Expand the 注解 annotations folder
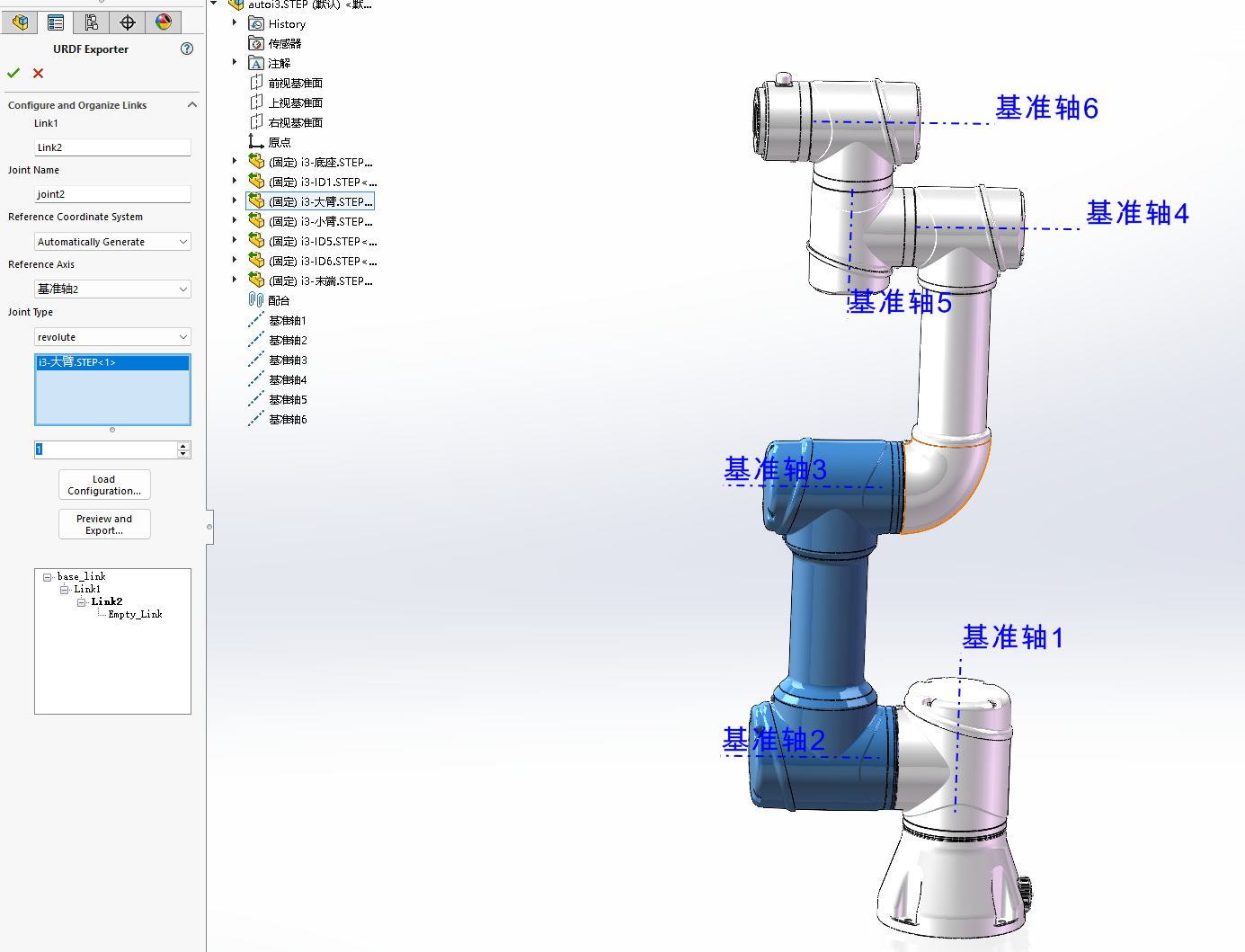This screenshot has height=952, width=1245. pos(233,62)
